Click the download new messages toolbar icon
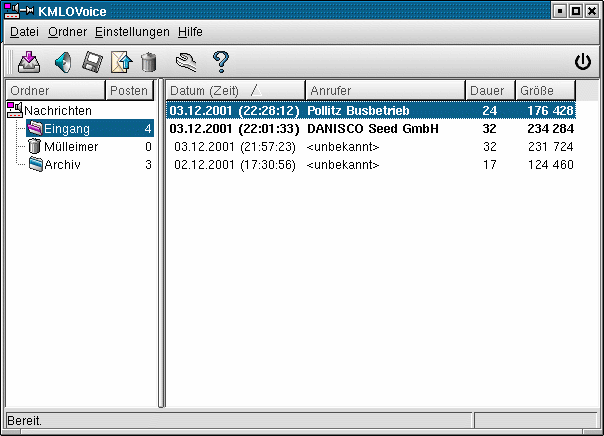Viewport: 604px width, 436px height. tap(29, 62)
